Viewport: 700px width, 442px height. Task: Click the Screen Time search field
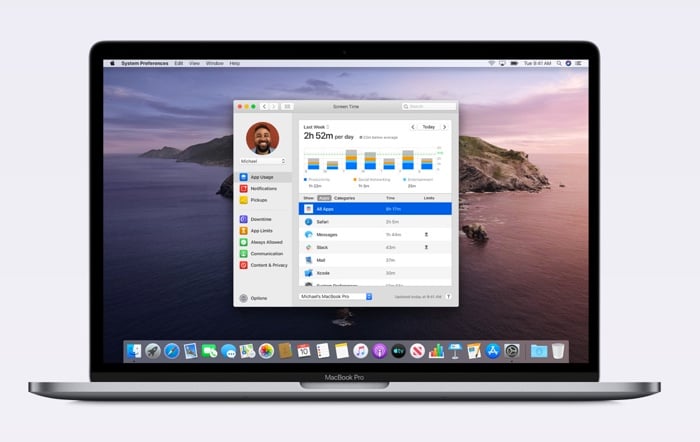[429, 106]
